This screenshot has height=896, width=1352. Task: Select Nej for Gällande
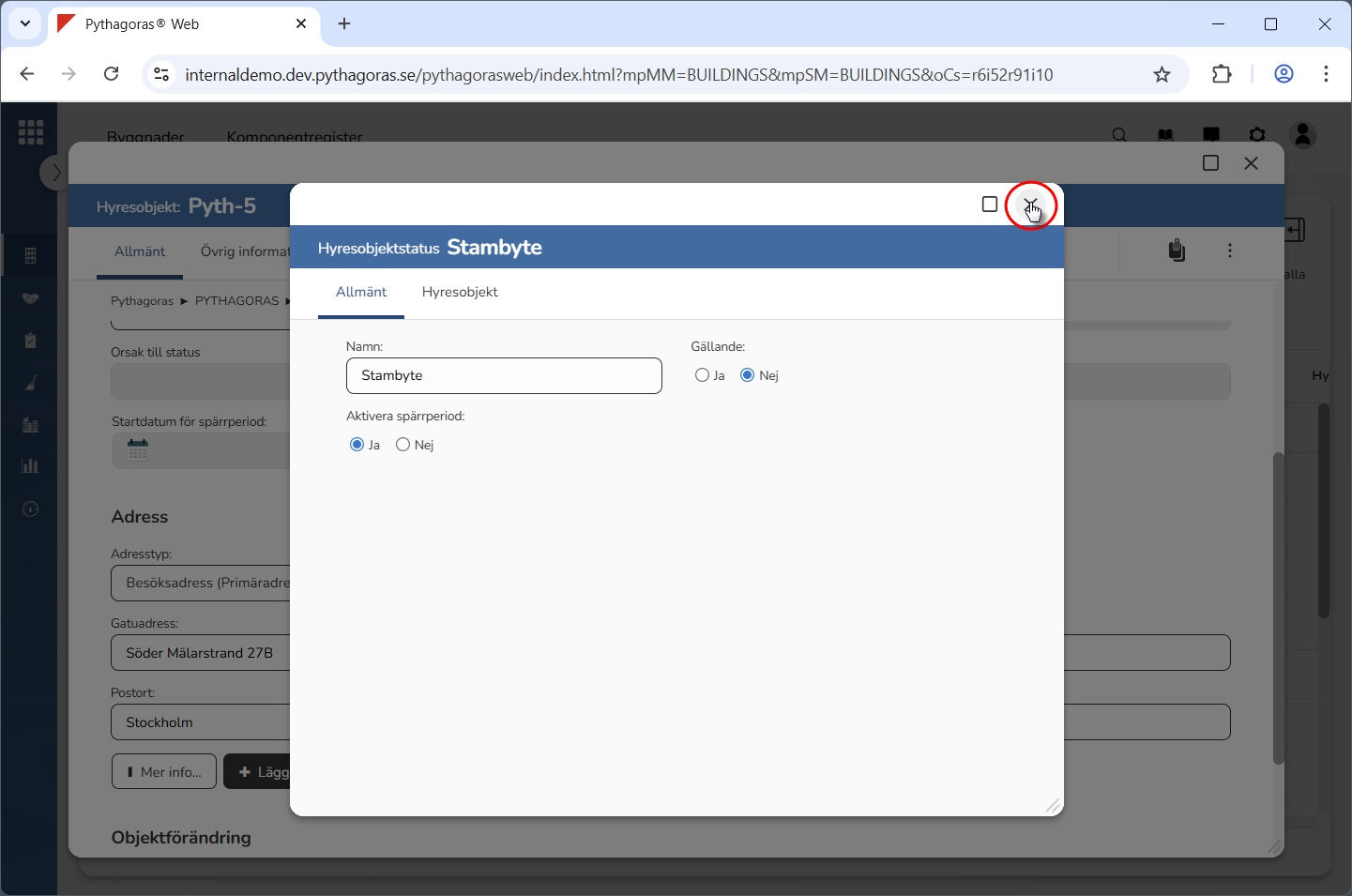point(747,375)
